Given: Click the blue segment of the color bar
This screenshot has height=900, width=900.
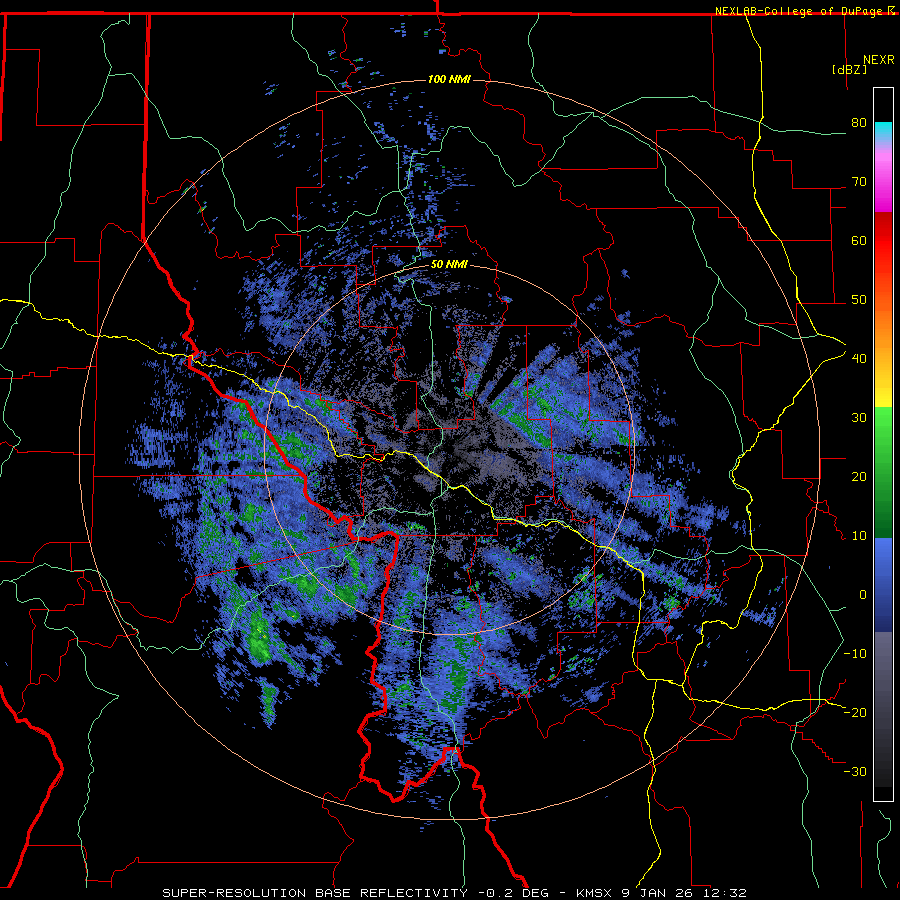Looking at the screenshot, I should pyautogui.click(x=883, y=585).
